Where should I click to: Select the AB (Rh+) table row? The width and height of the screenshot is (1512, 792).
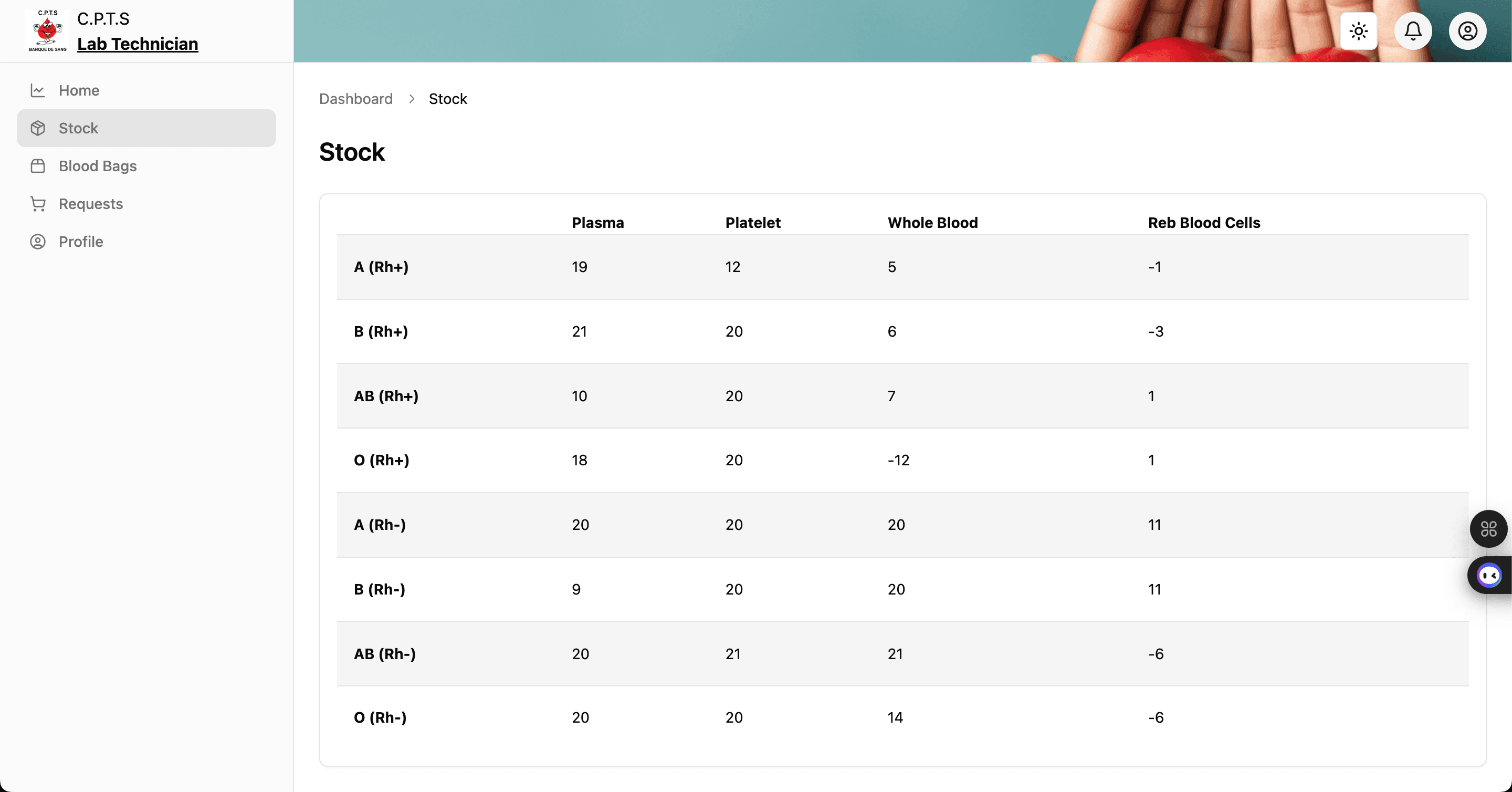(x=902, y=395)
